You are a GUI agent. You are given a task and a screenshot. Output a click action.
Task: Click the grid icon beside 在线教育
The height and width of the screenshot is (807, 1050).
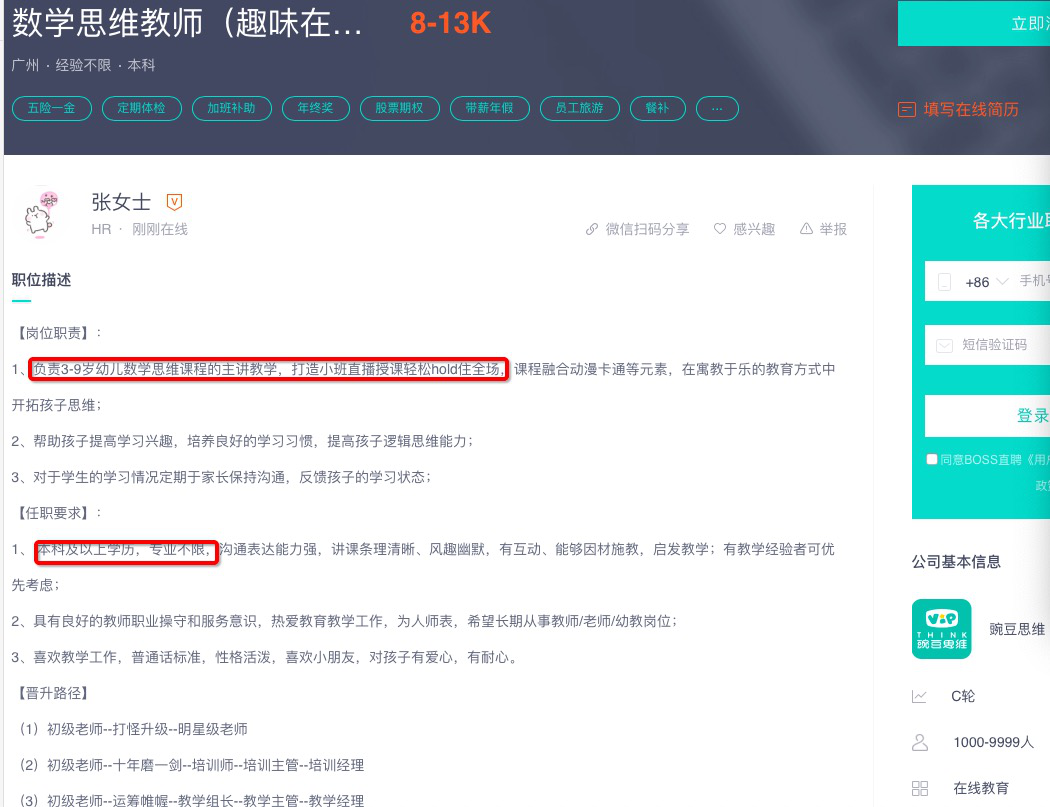(x=921, y=787)
